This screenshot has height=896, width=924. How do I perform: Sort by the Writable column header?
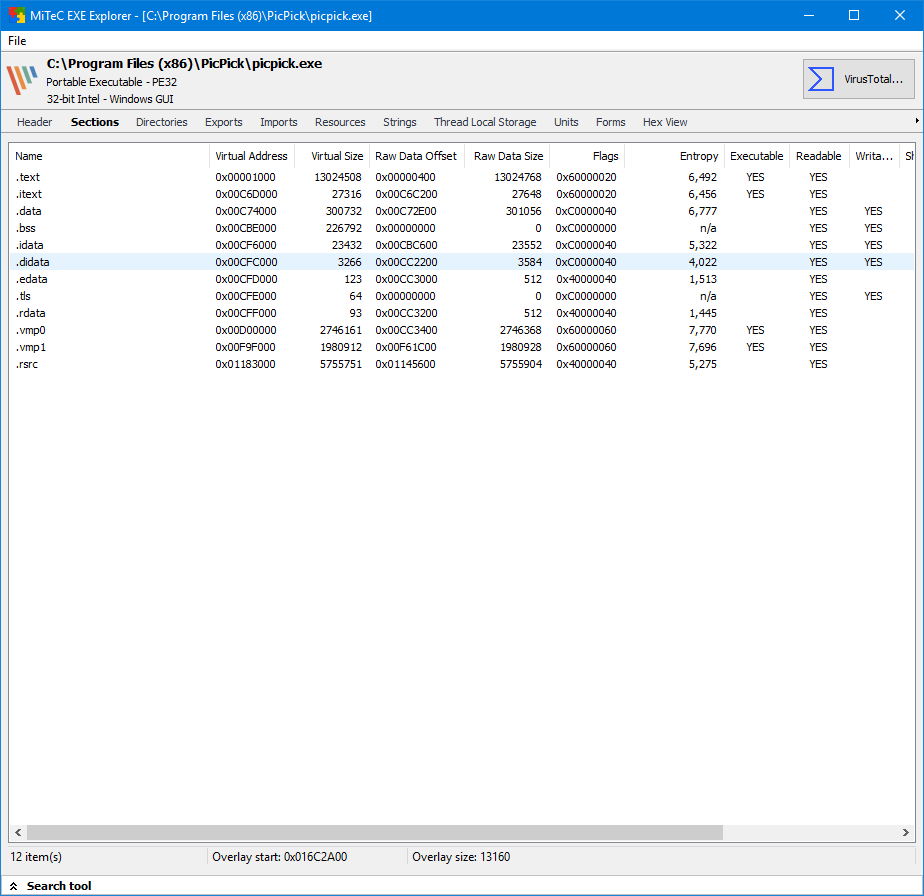pyautogui.click(x=874, y=156)
